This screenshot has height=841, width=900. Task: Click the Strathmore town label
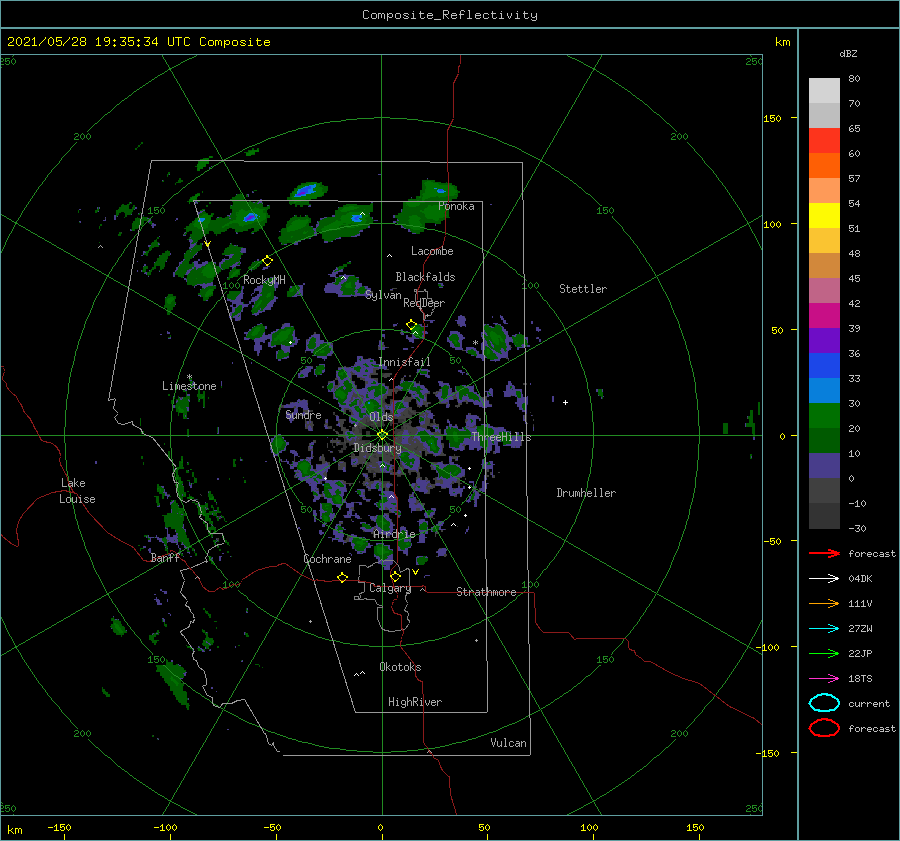point(486,592)
